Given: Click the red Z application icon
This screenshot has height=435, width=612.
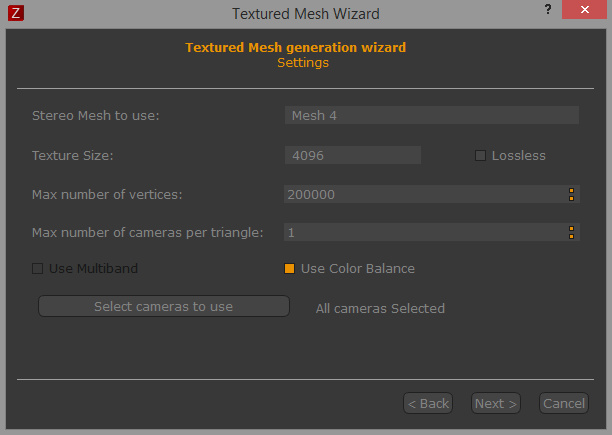Looking at the screenshot, I should [x=16, y=13].
